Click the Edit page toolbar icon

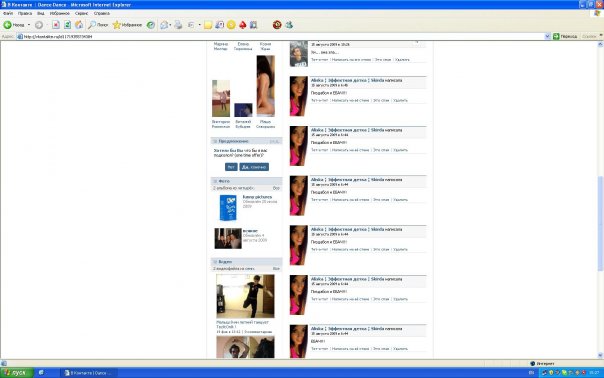point(191,25)
